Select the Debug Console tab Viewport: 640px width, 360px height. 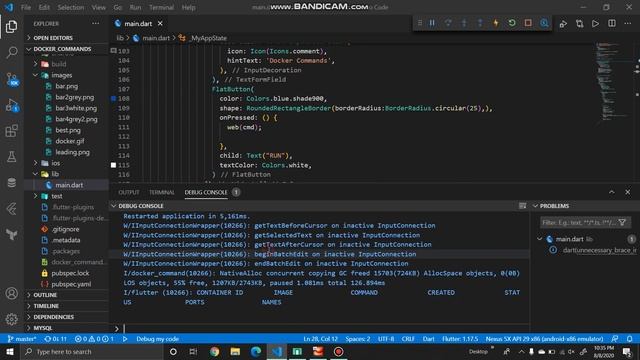point(206,192)
